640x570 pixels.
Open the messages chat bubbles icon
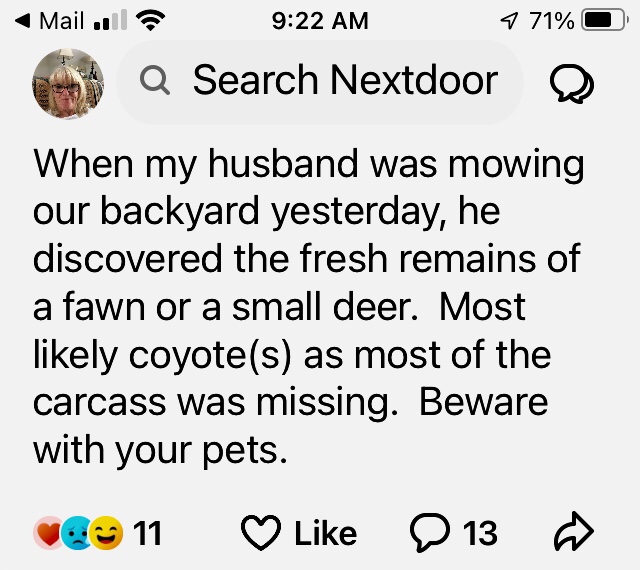point(572,84)
